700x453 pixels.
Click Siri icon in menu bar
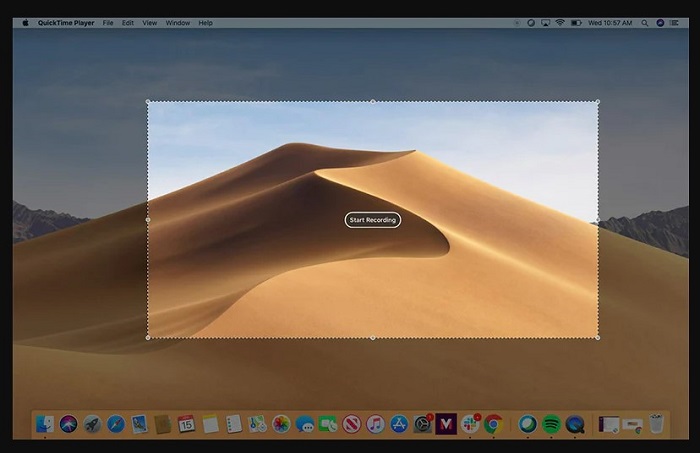(660, 23)
